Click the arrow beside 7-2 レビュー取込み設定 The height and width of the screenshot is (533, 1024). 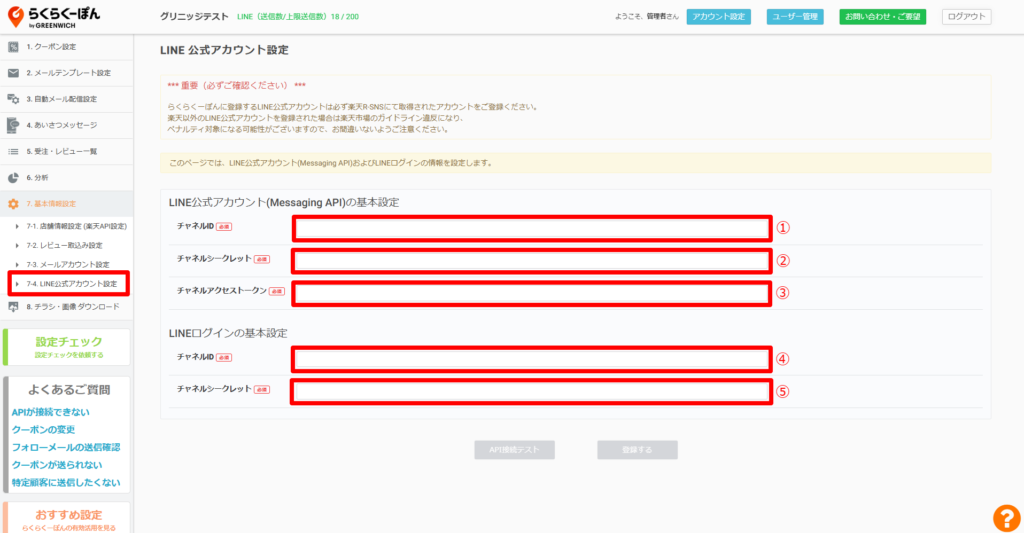coord(17,246)
